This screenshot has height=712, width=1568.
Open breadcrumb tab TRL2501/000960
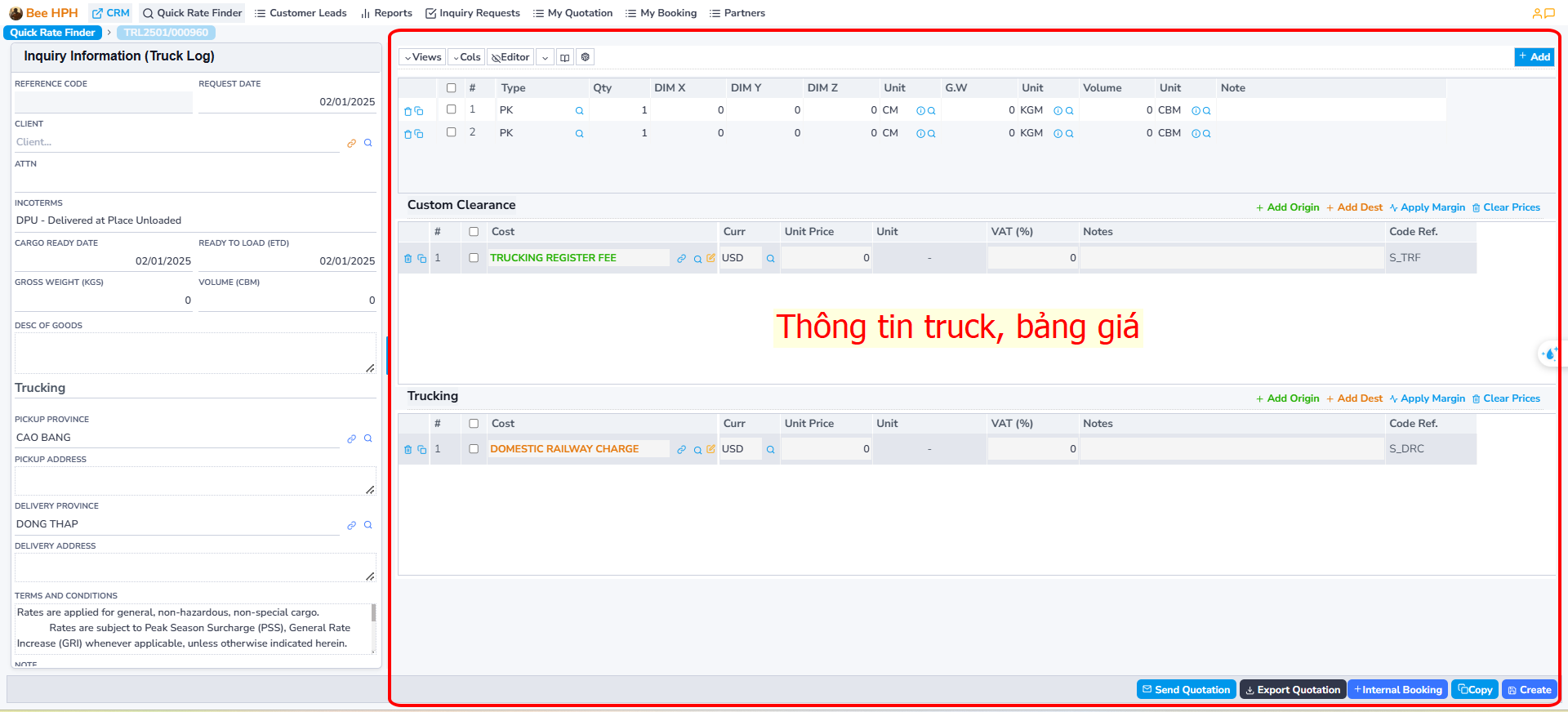(166, 33)
